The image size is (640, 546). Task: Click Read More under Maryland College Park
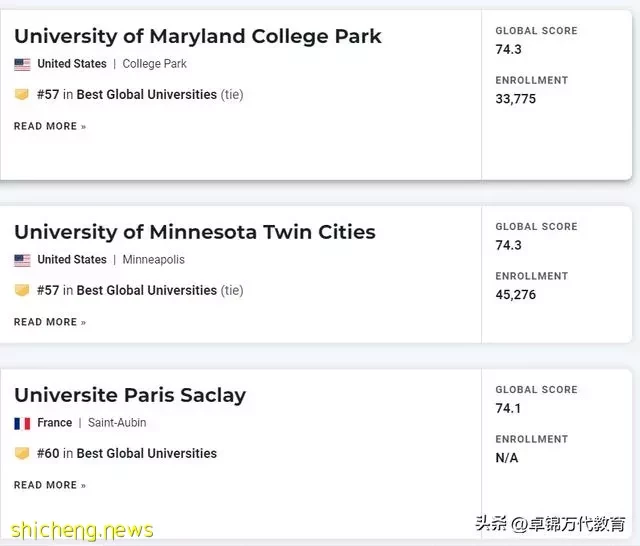tap(50, 126)
